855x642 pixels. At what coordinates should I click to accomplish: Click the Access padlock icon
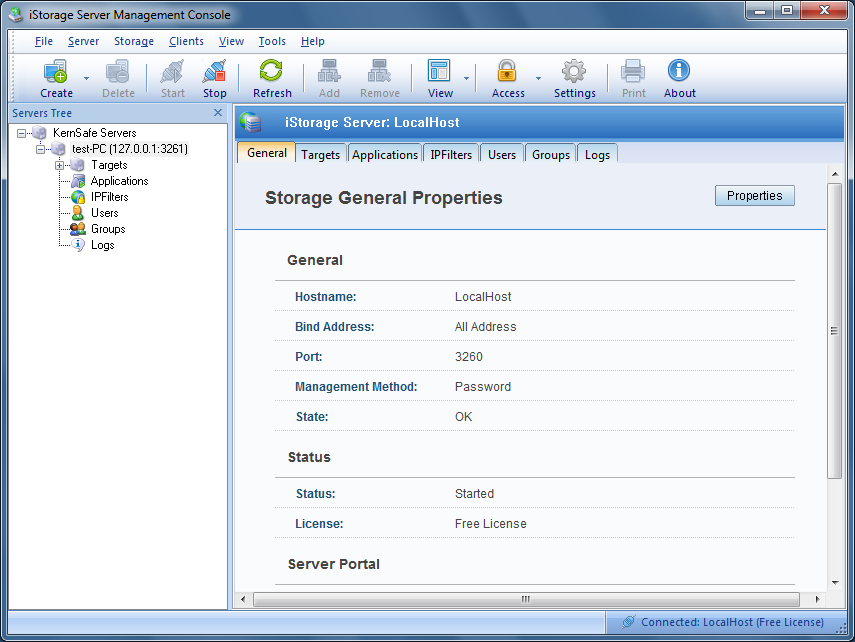point(507,71)
